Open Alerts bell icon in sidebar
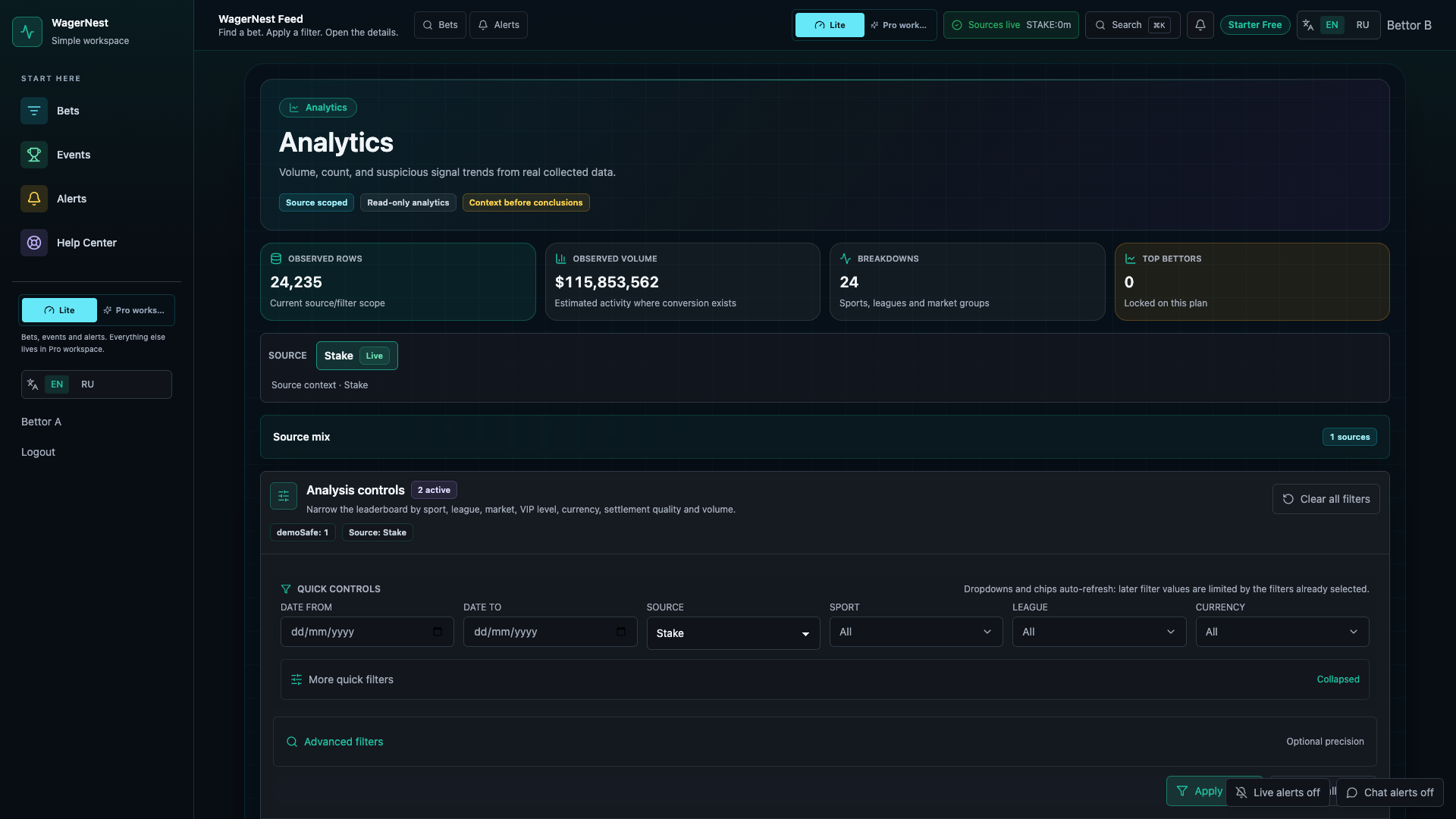Viewport: 1456px width, 819px height. (34, 199)
